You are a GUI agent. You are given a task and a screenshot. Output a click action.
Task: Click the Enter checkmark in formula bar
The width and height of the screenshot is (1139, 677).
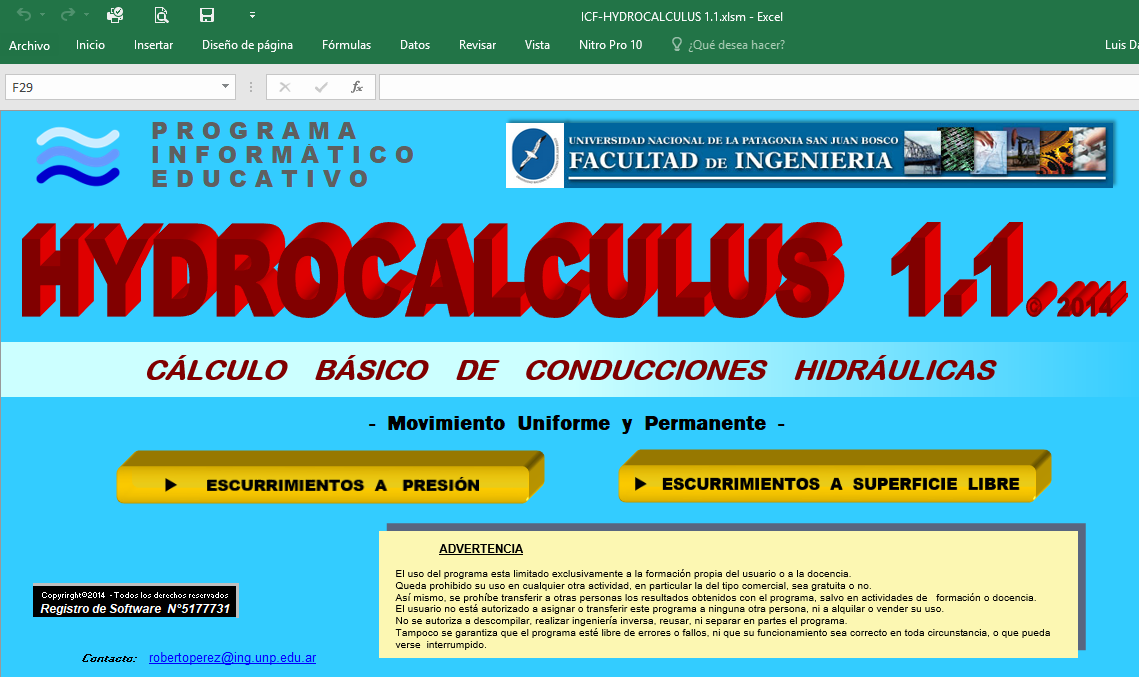tap(320, 87)
